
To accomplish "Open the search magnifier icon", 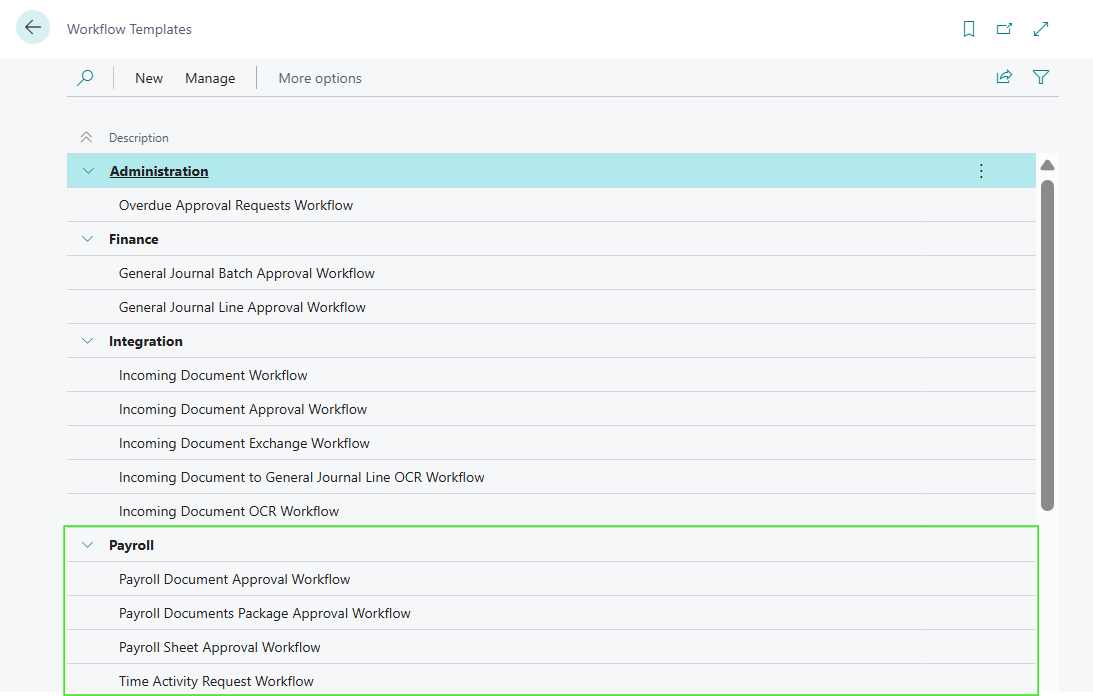I will click(x=85, y=78).
